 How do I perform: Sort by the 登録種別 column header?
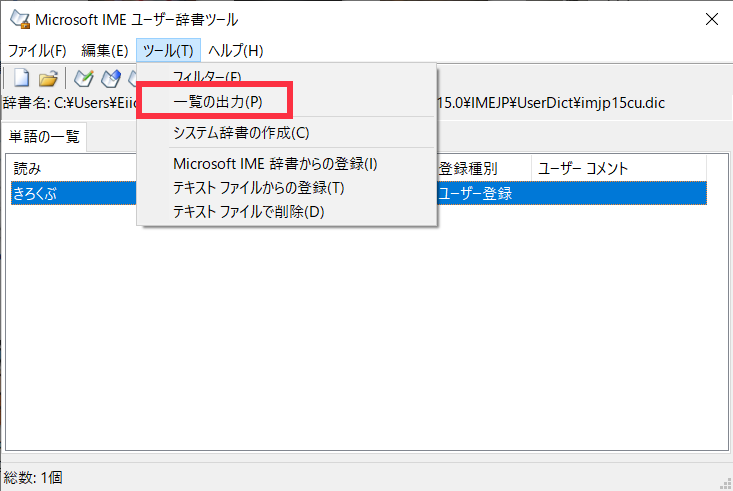click(480, 168)
